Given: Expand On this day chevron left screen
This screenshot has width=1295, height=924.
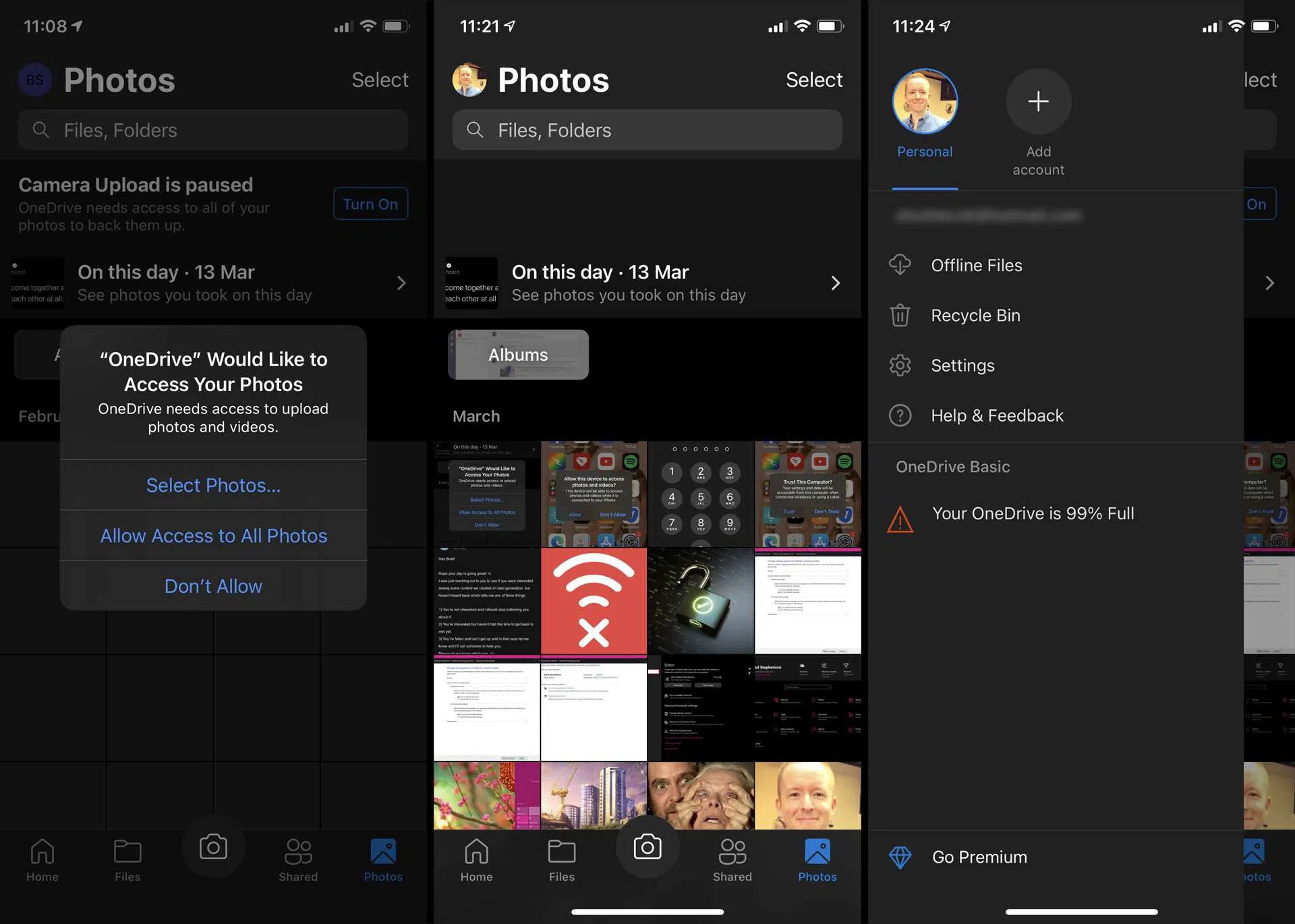Looking at the screenshot, I should 401,283.
